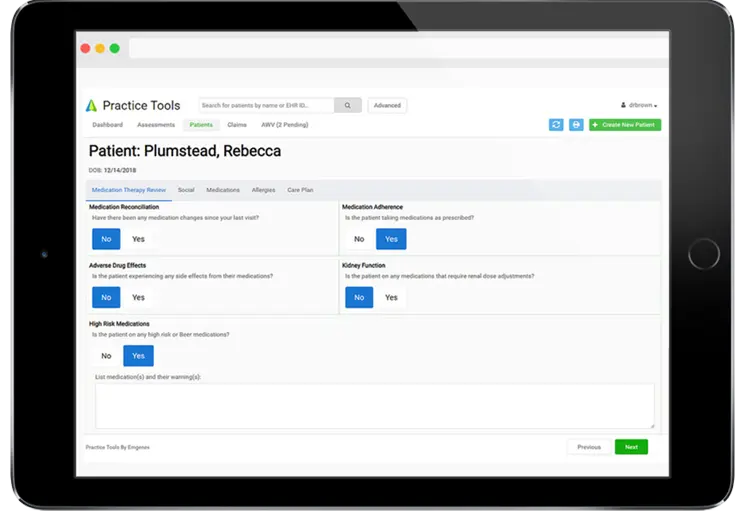Image resolution: width=739 pixels, height=514 pixels.
Task: Switch to the Social tab
Action: (186, 190)
